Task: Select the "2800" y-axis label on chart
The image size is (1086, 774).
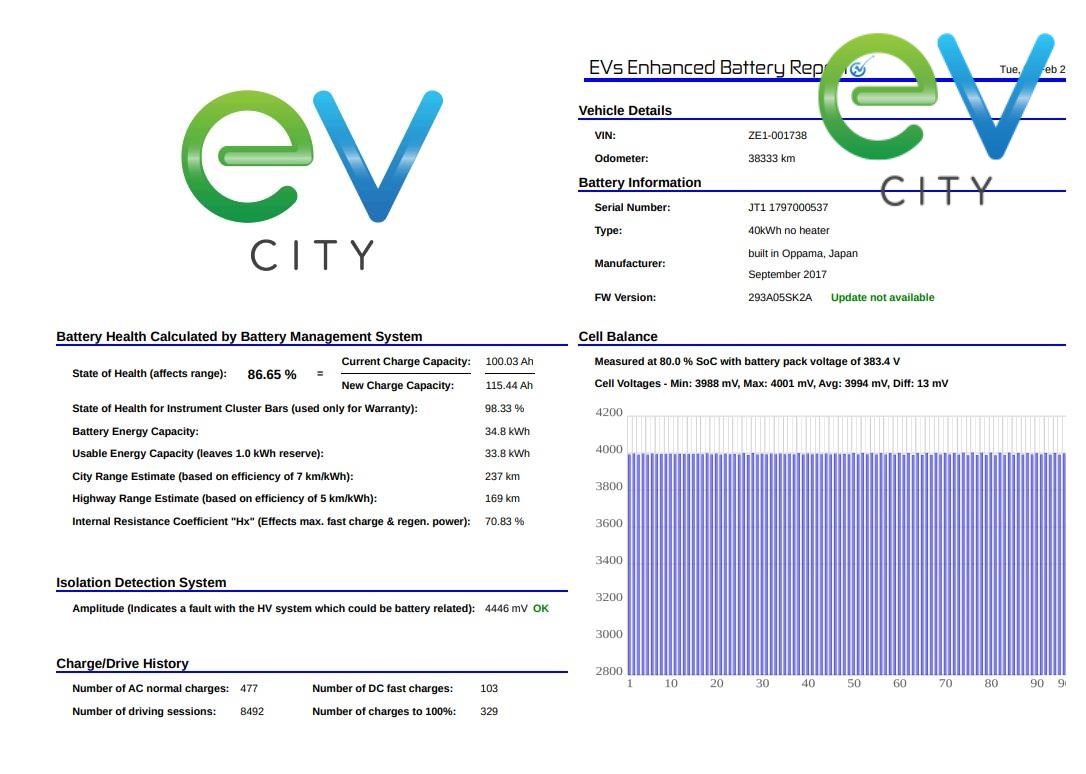Action: coord(609,671)
